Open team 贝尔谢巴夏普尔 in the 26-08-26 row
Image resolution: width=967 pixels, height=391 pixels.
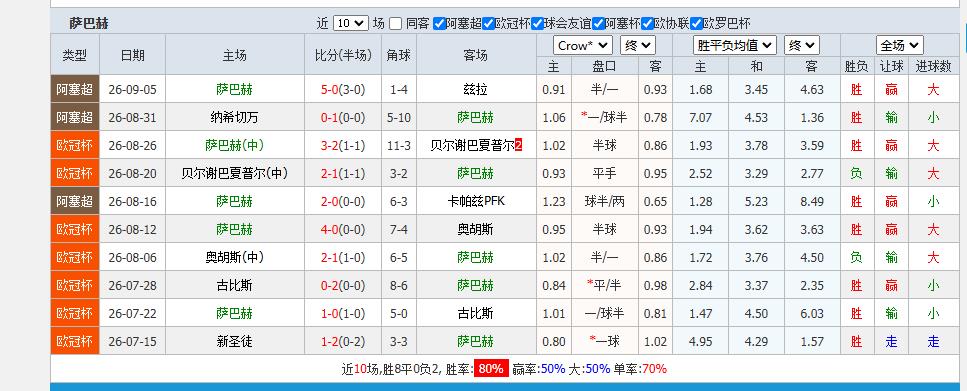click(x=472, y=146)
